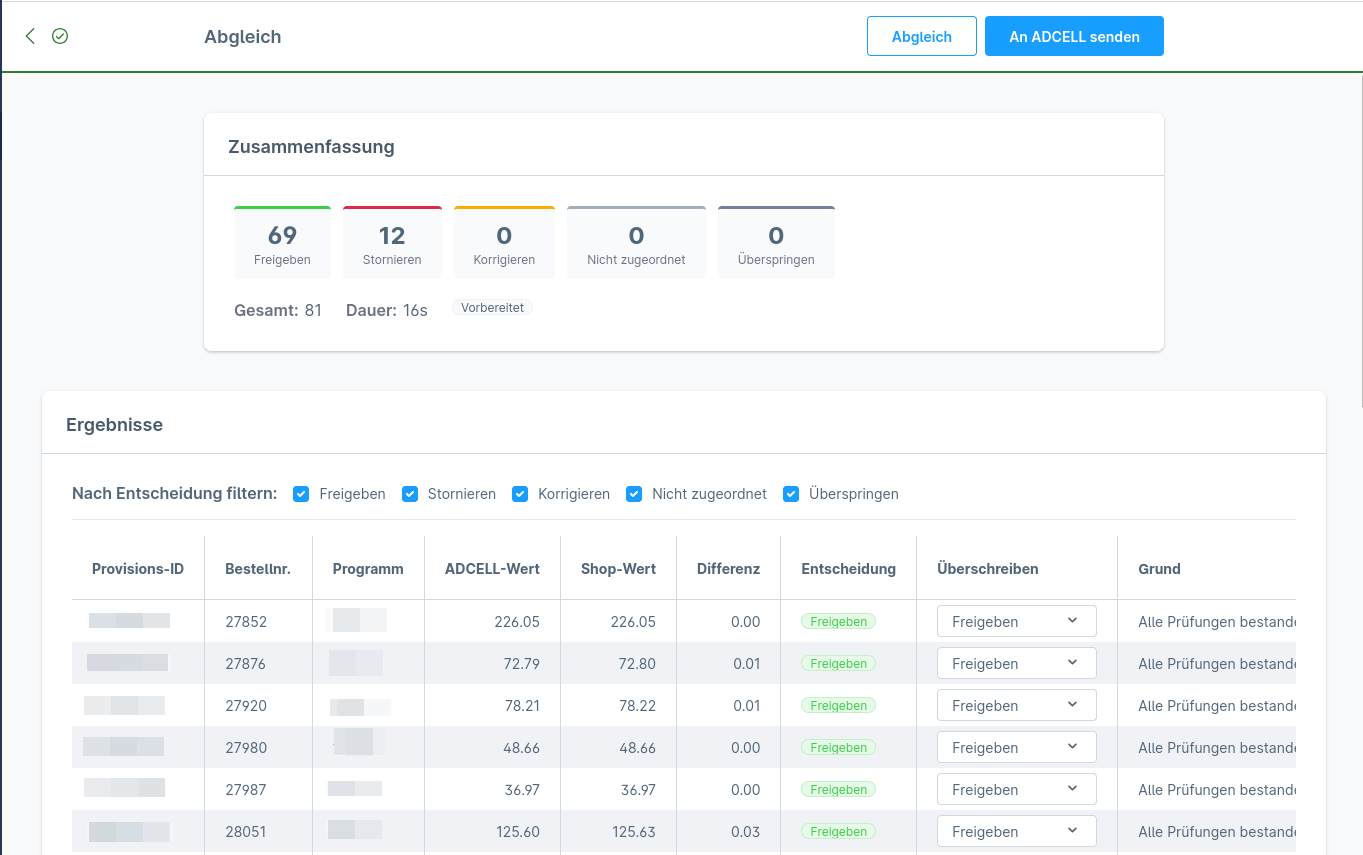
Task: Select the 12 Stornieren summary card
Action: click(x=392, y=242)
